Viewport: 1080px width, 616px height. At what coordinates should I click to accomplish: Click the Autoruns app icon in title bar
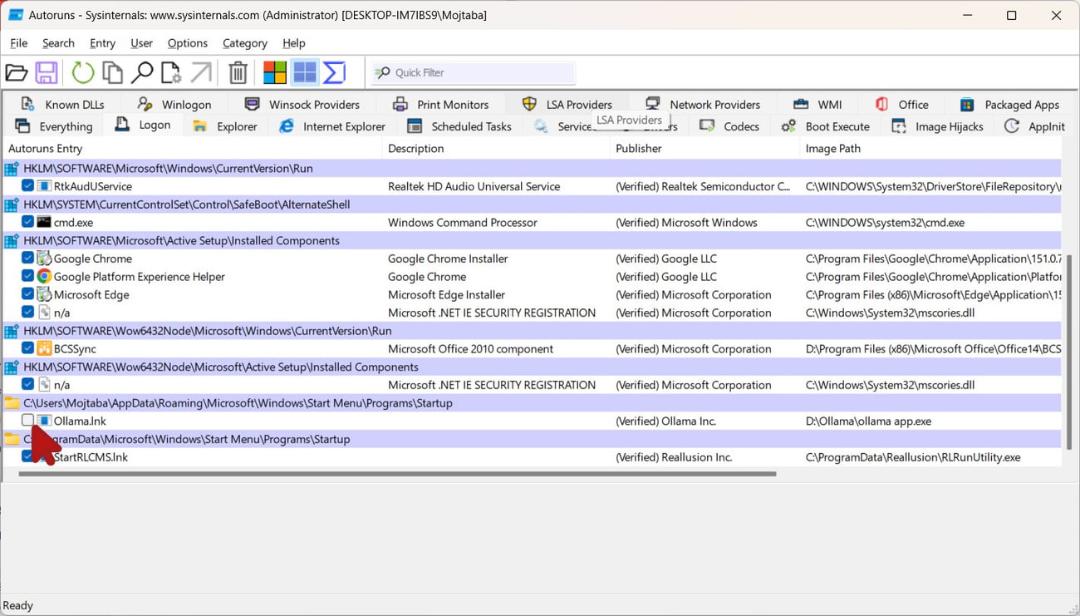coord(16,14)
